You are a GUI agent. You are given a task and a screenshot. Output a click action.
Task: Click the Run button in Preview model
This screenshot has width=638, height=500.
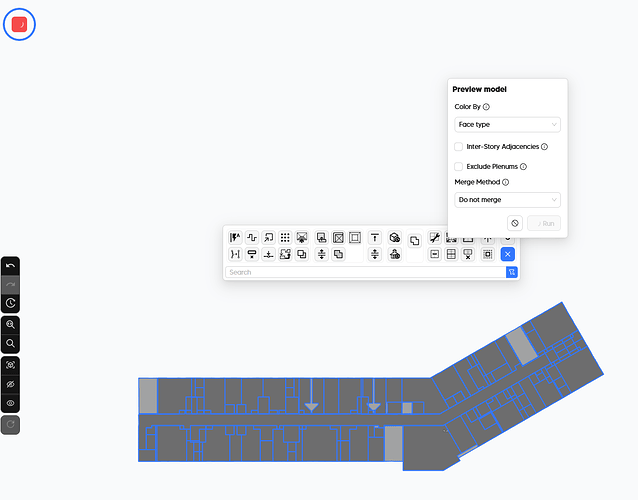pos(544,223)
